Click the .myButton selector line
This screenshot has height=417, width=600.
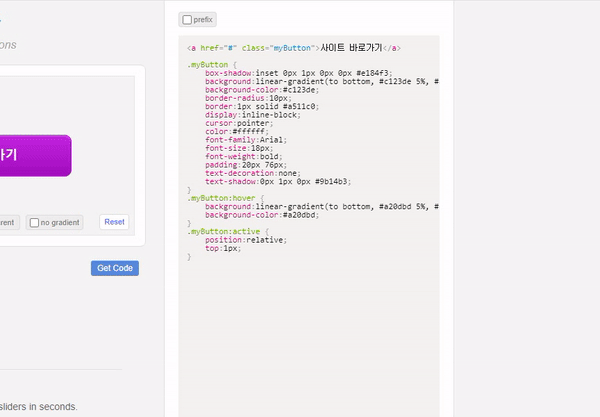click(212, 65)
